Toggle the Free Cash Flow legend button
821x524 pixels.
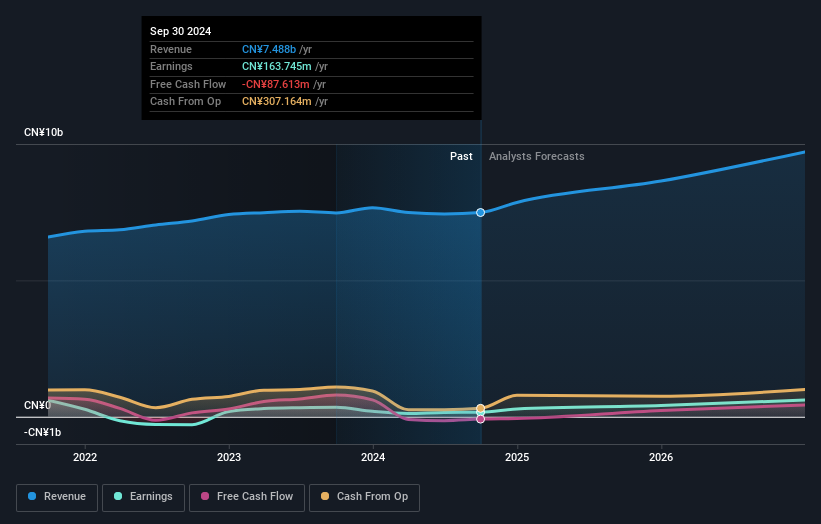point(247,497)
